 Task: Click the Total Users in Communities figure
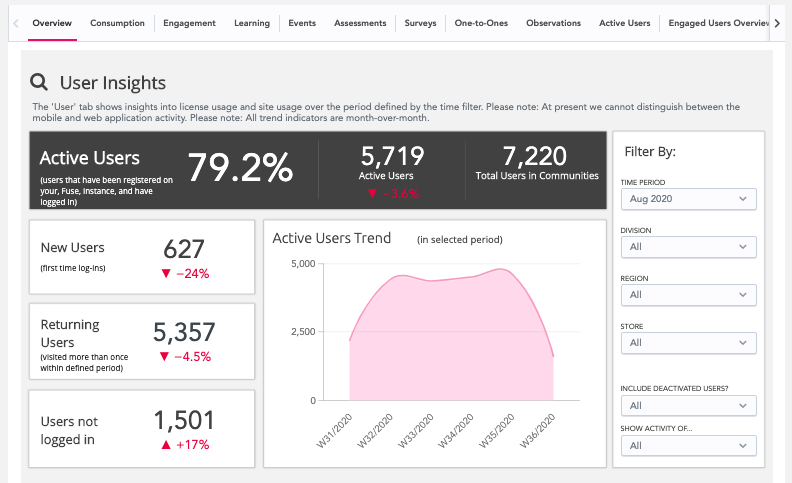tap(536, 156)
